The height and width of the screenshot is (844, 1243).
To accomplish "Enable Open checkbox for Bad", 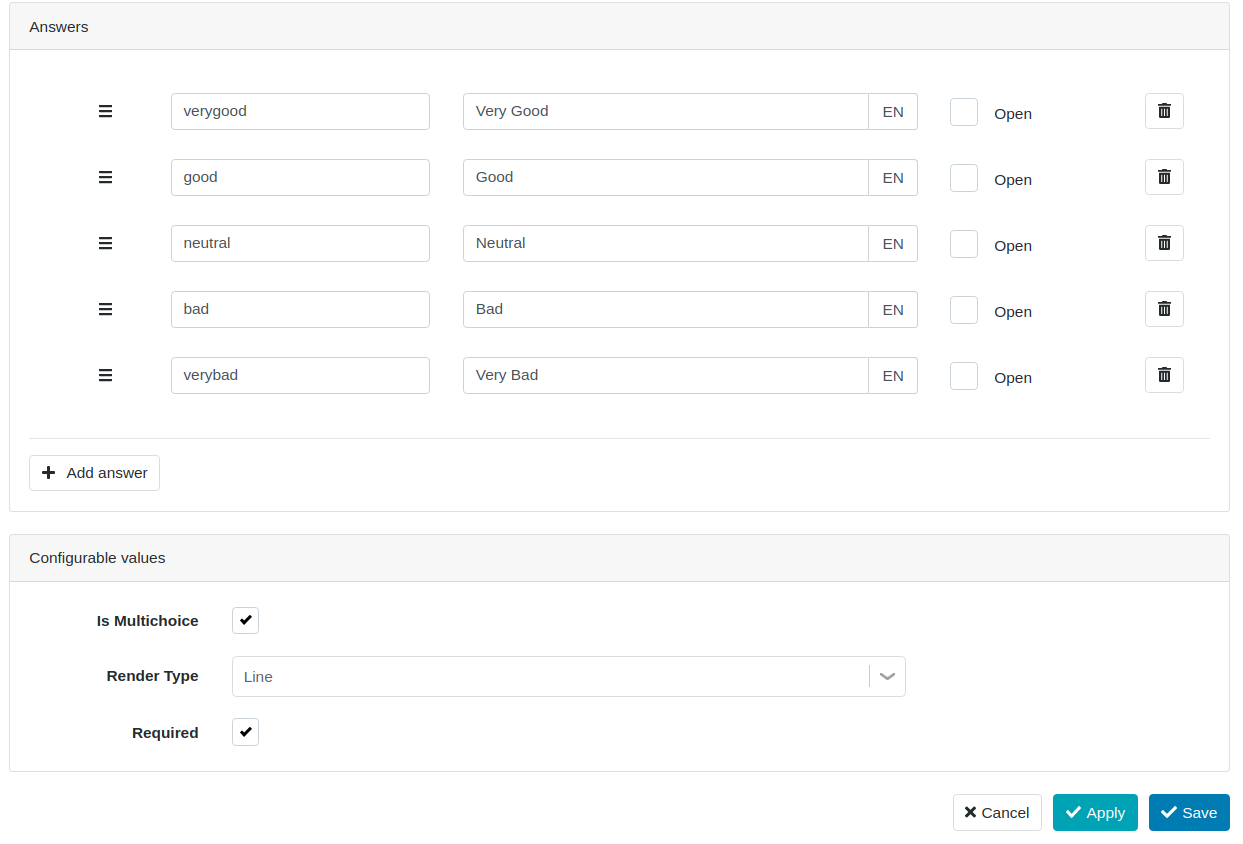I will 964,310.
